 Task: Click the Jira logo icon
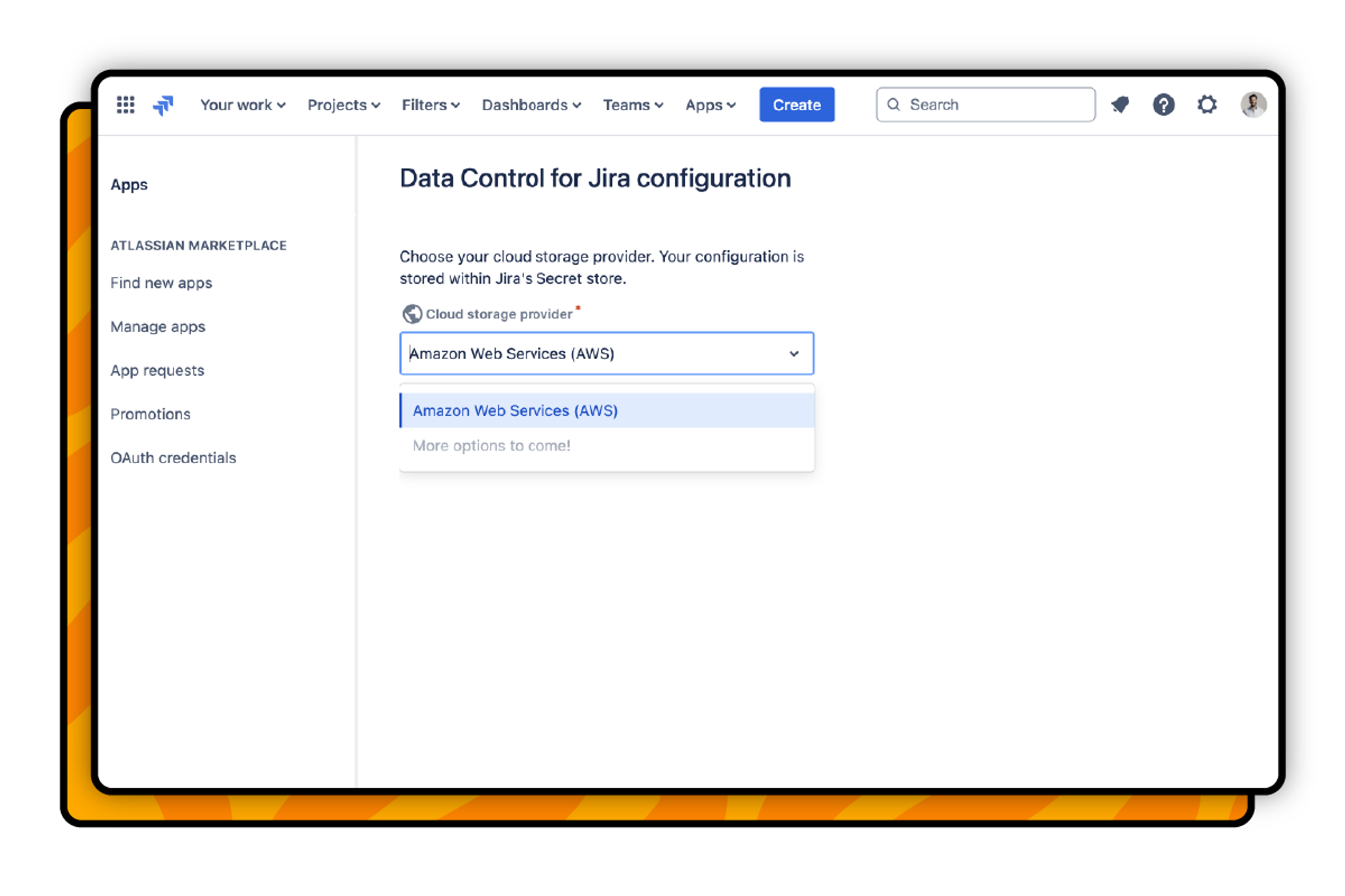click(163, 104)
